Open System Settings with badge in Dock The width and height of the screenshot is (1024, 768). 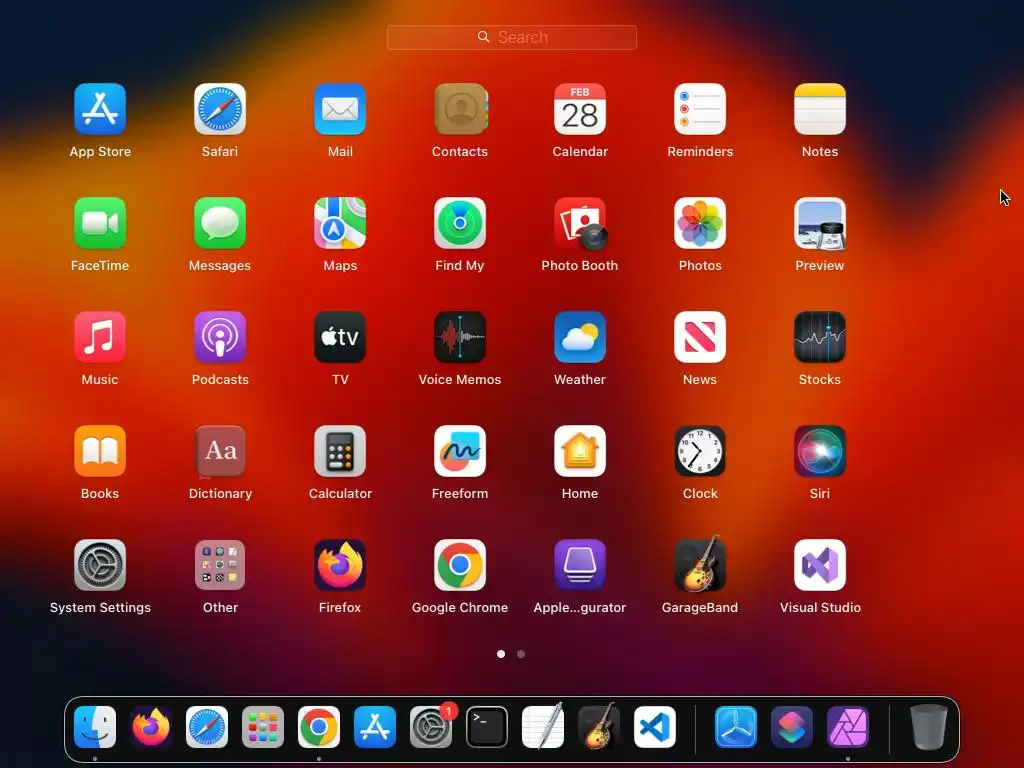click(x=431, y=727)
